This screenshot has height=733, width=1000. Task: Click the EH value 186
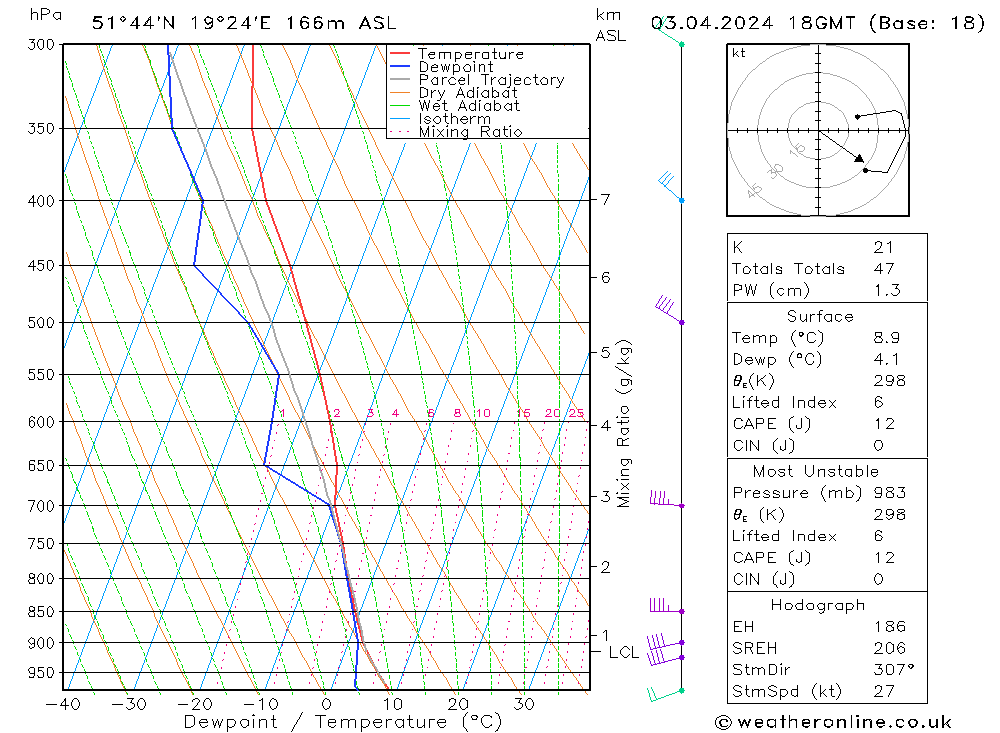pos(890,627)
